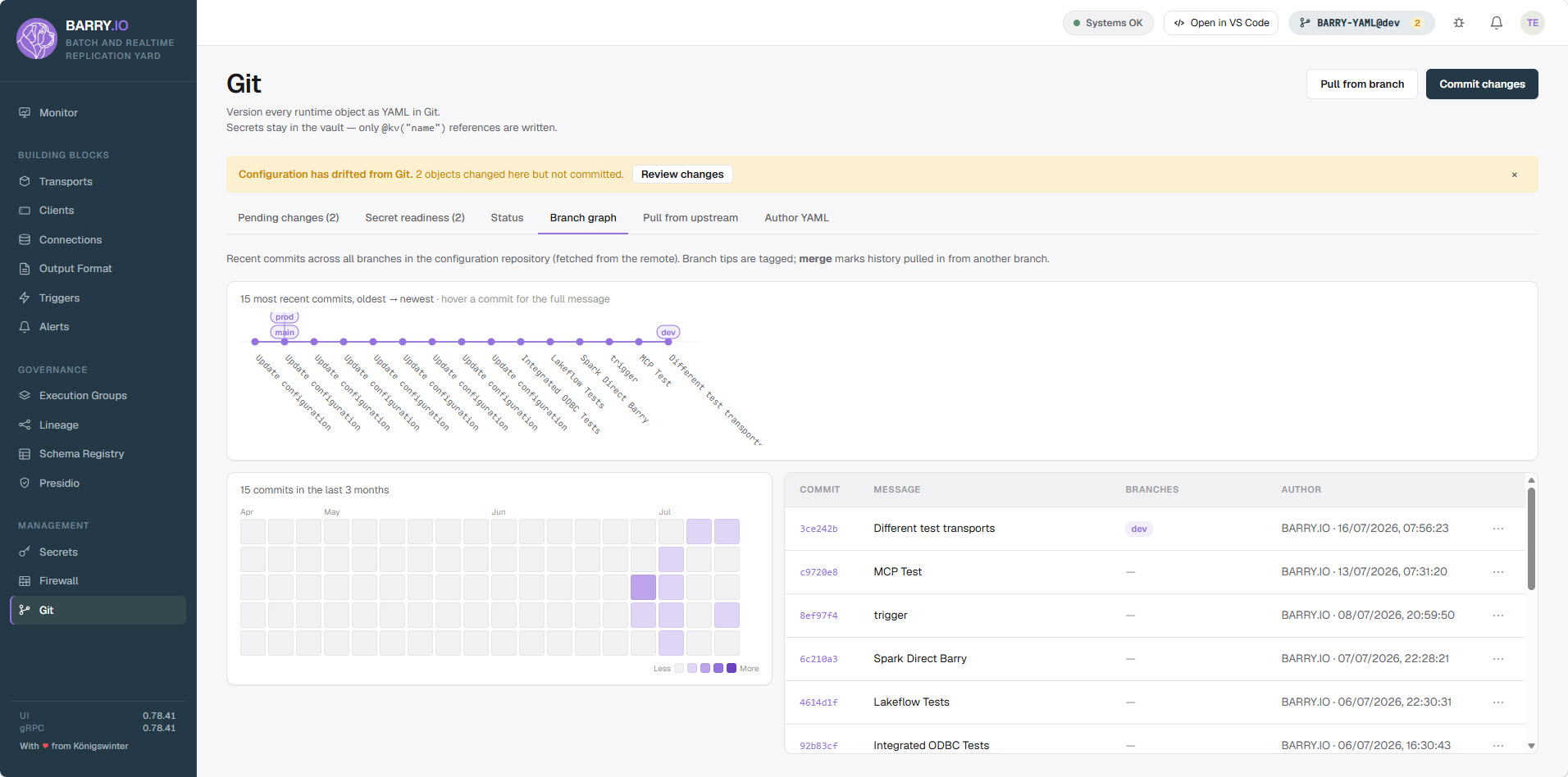1568x777 pixels.
Task: Switch to the Pending changes tab
Action: pos(288,218)
